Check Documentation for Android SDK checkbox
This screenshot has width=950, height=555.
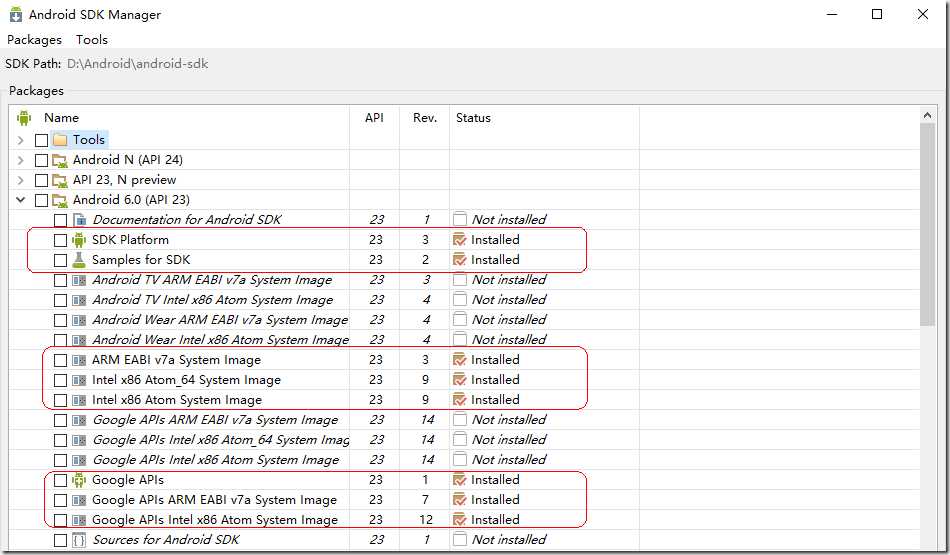[60, 220]
